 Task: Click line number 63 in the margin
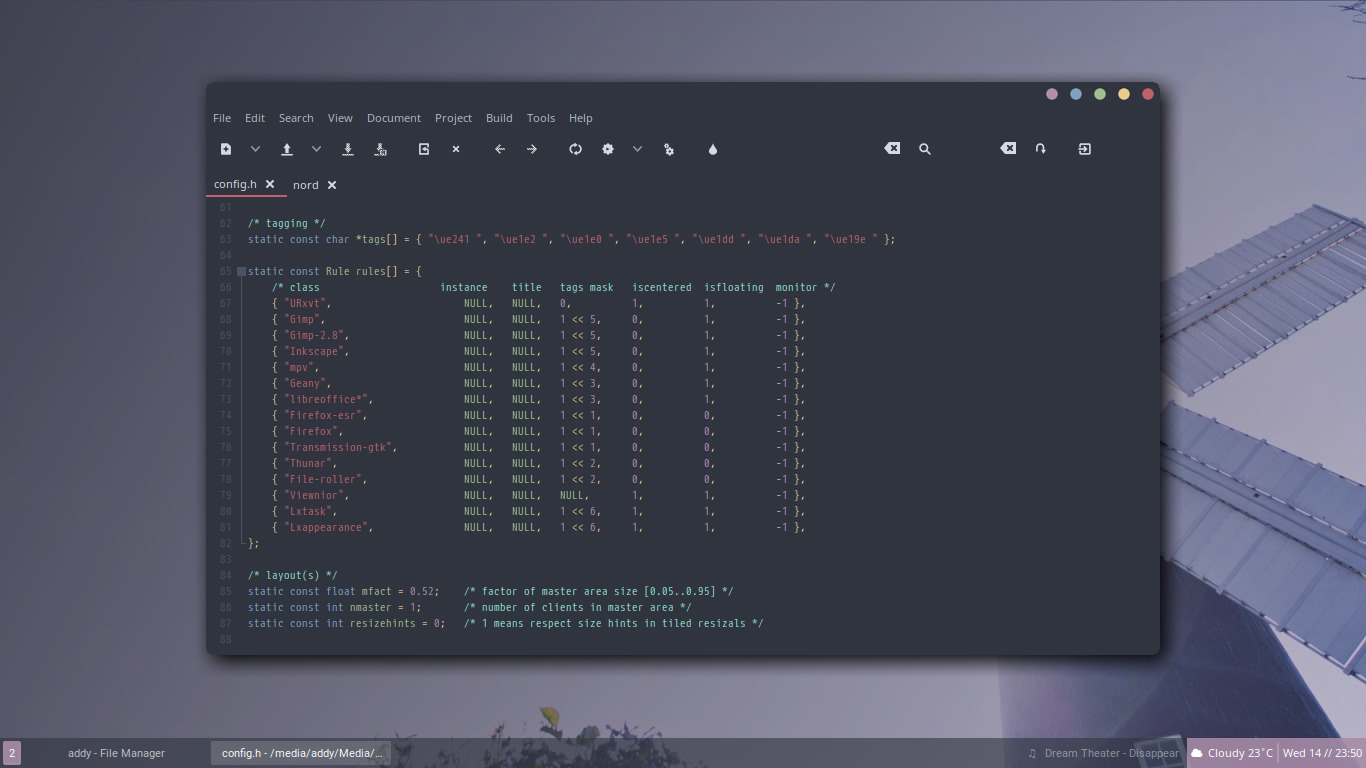[225, 239]
